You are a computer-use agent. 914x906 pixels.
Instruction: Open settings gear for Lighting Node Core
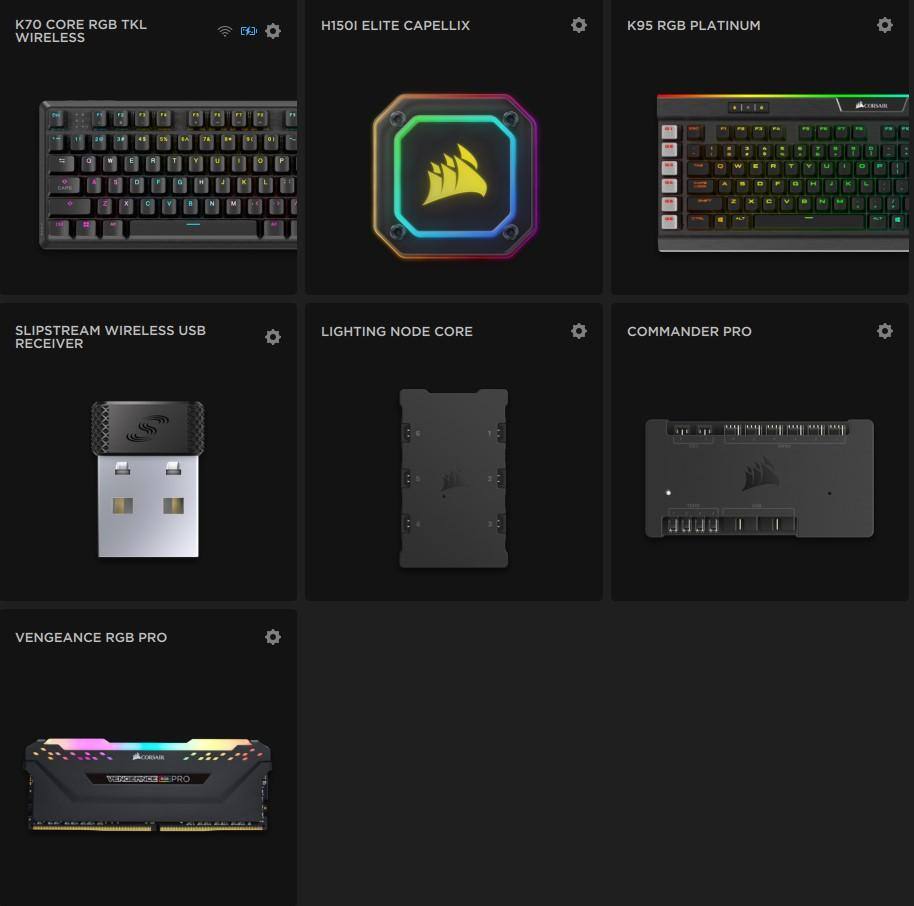[579, 331]
